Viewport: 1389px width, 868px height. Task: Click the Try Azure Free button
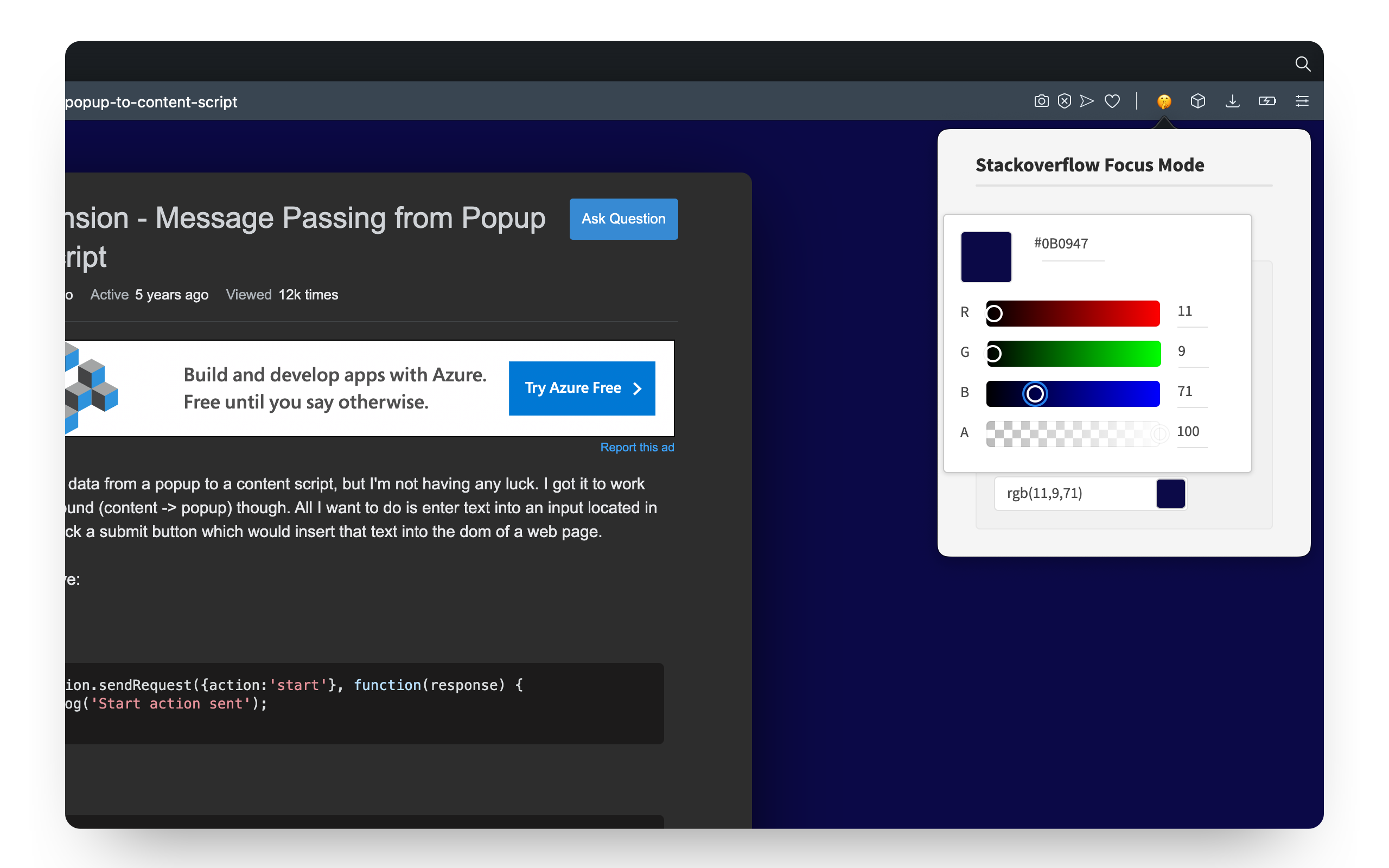(x=582, y=388)
